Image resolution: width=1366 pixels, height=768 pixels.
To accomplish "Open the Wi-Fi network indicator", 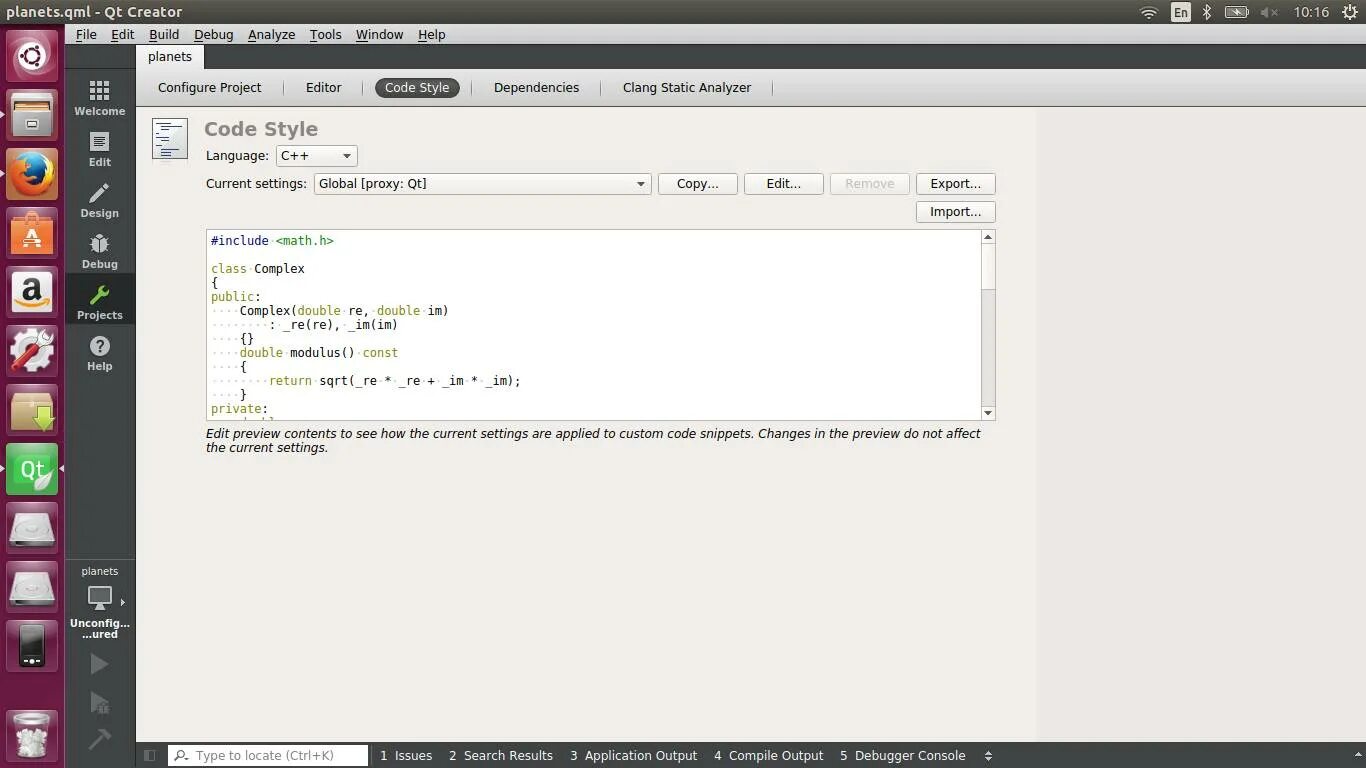I will 1149,12.
